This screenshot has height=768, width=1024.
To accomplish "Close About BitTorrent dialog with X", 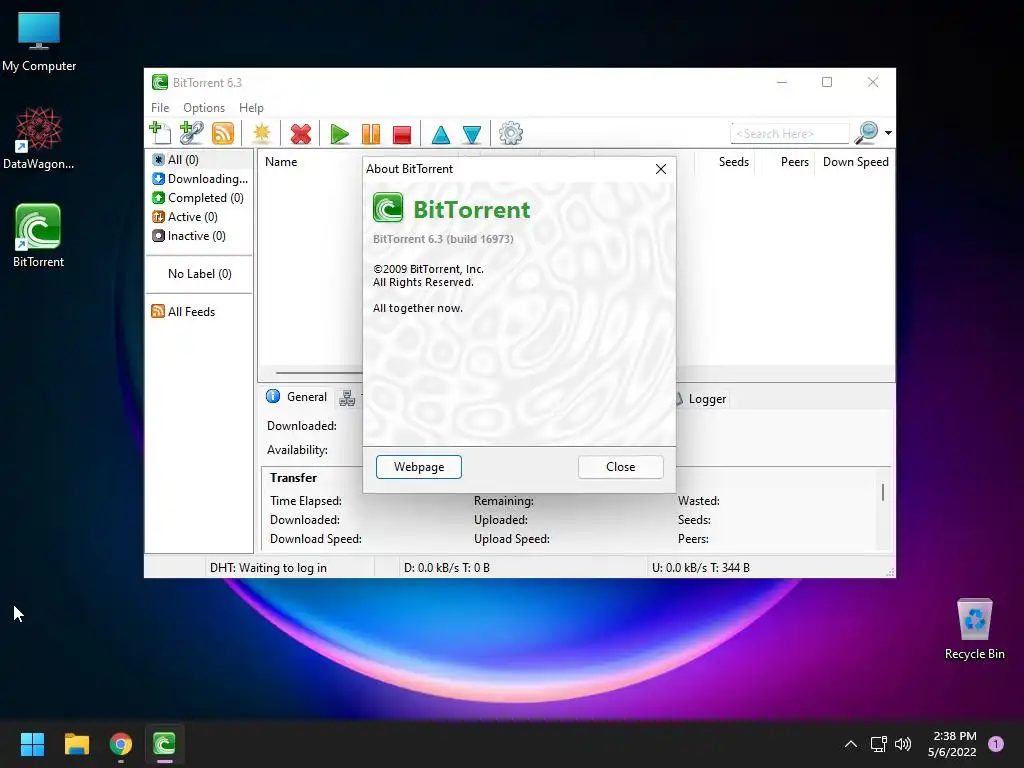I will [661, 169].
